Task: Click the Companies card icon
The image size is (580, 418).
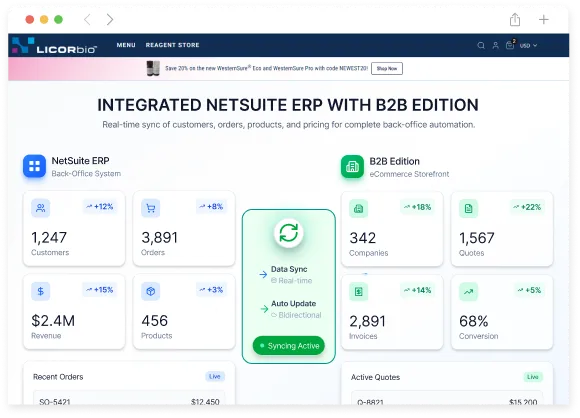Action: tap(358, 209)
